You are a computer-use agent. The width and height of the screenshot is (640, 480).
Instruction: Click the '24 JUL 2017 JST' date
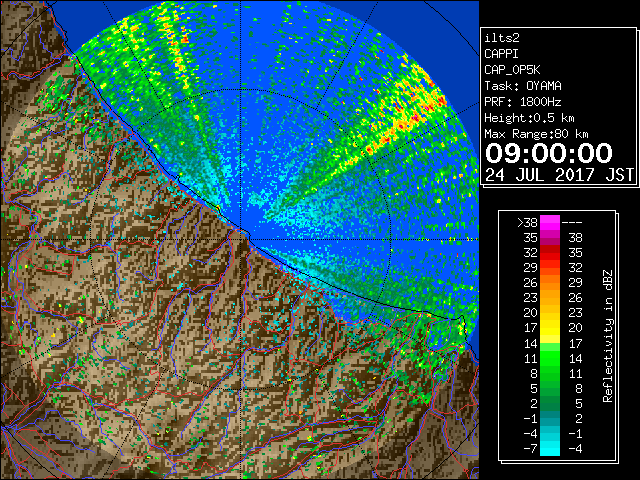pos(559,175)
